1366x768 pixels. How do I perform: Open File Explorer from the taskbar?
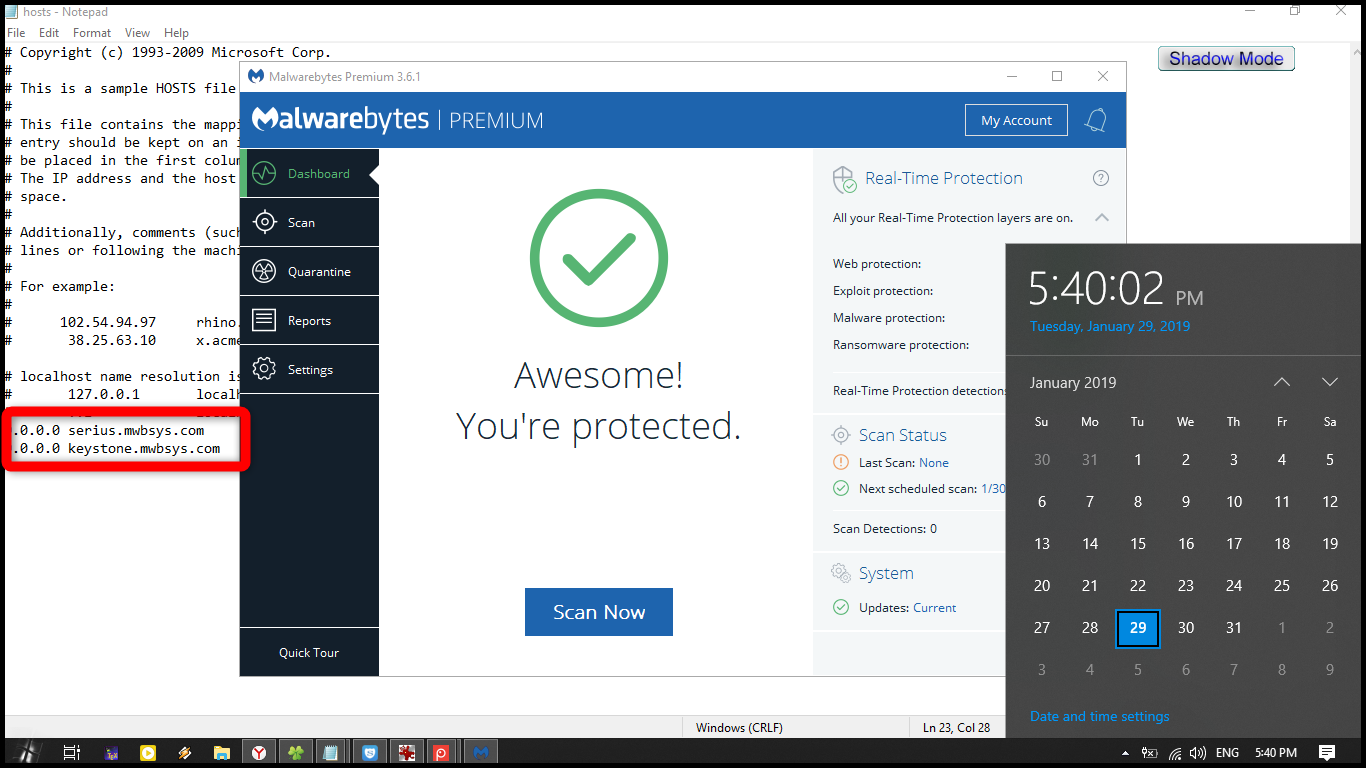[221, 753]
